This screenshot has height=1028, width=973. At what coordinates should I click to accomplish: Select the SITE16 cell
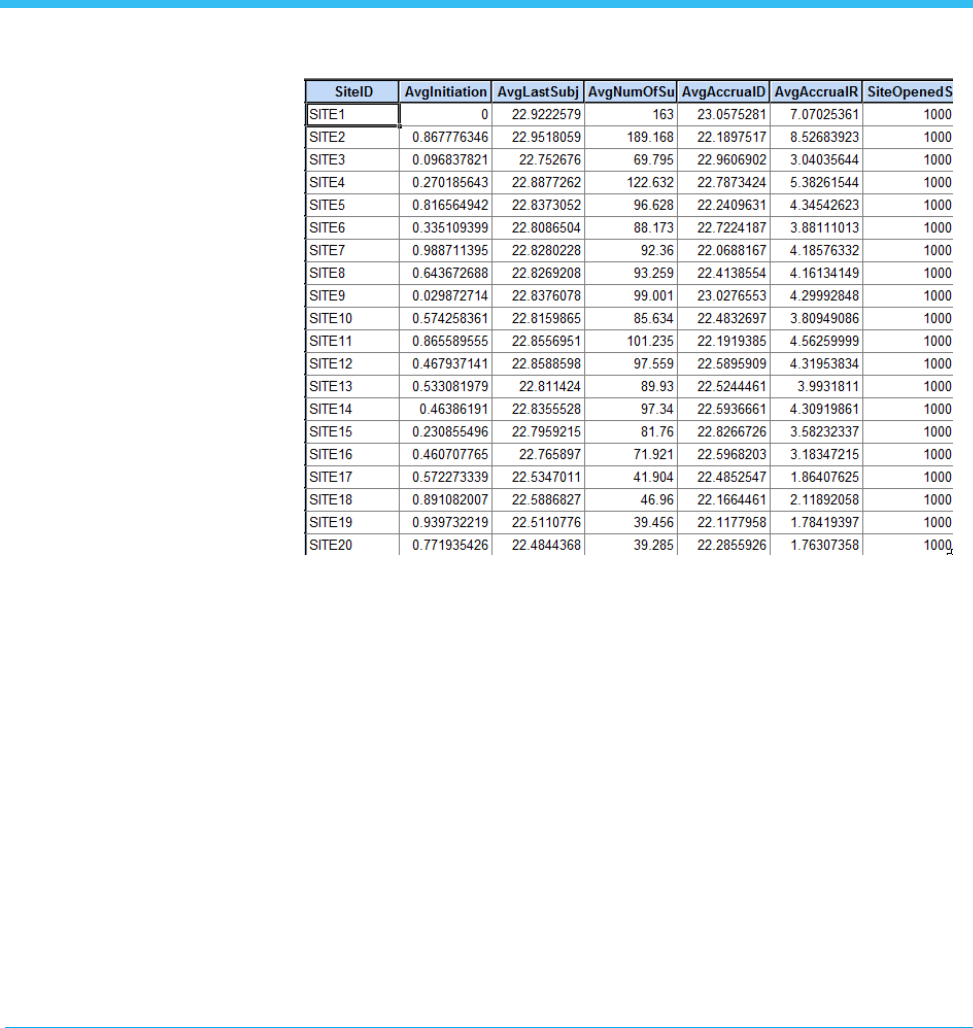[x=353, y=454]
